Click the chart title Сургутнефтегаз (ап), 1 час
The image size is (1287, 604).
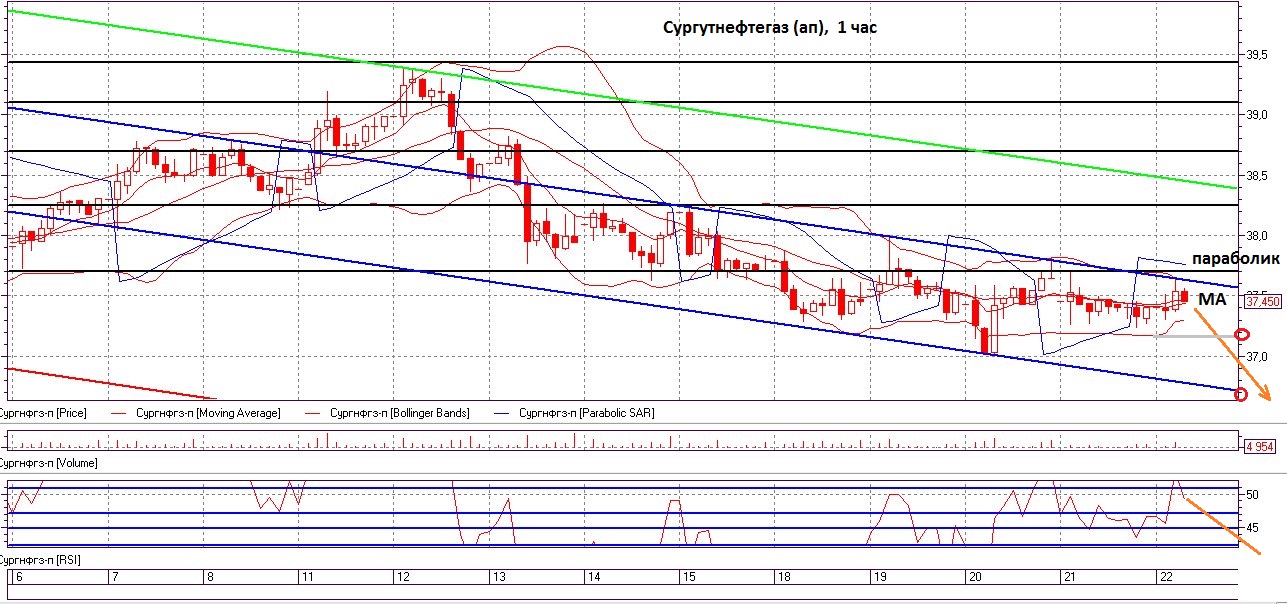click(x=769, y=28)
